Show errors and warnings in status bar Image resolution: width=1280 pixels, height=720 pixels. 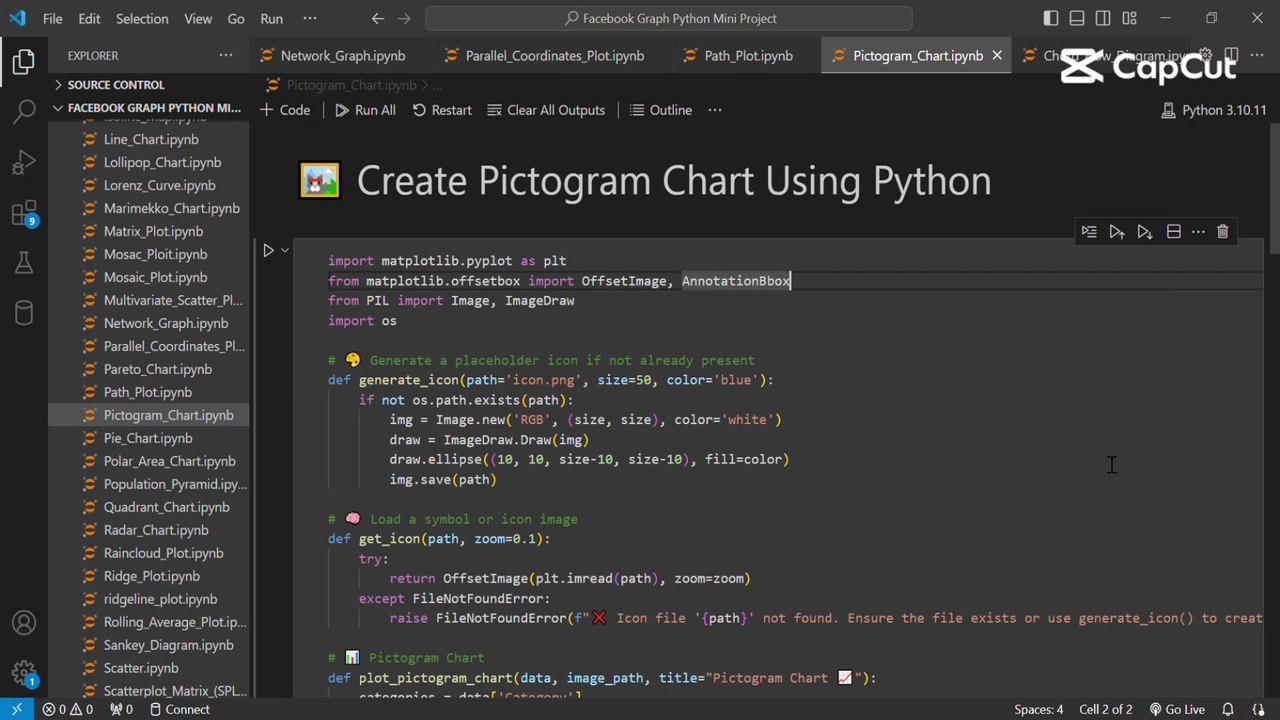pos(67,710)
